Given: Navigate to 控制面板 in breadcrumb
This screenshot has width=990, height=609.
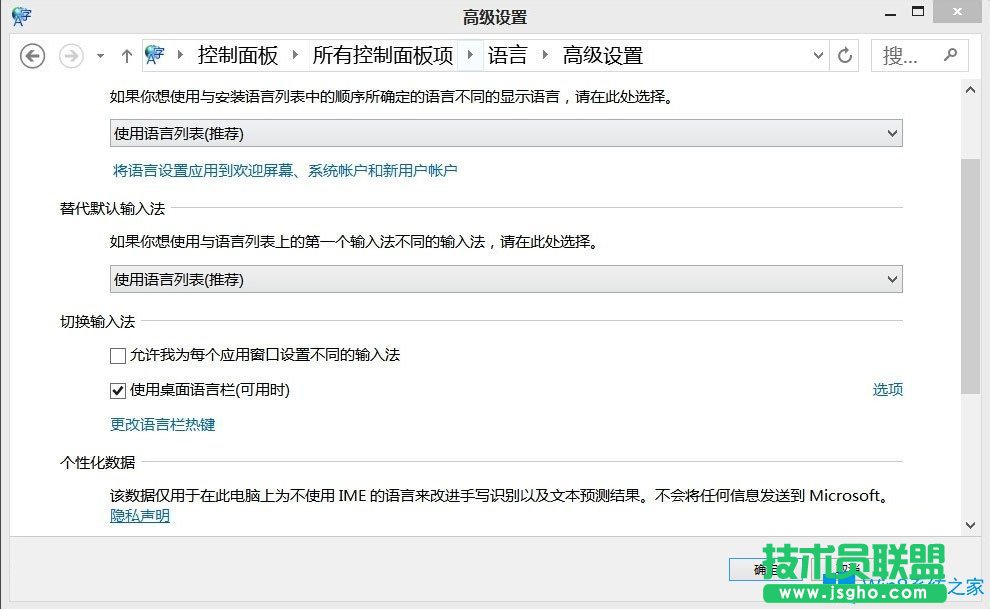Looking at the screenshot, I should [239, 55].
